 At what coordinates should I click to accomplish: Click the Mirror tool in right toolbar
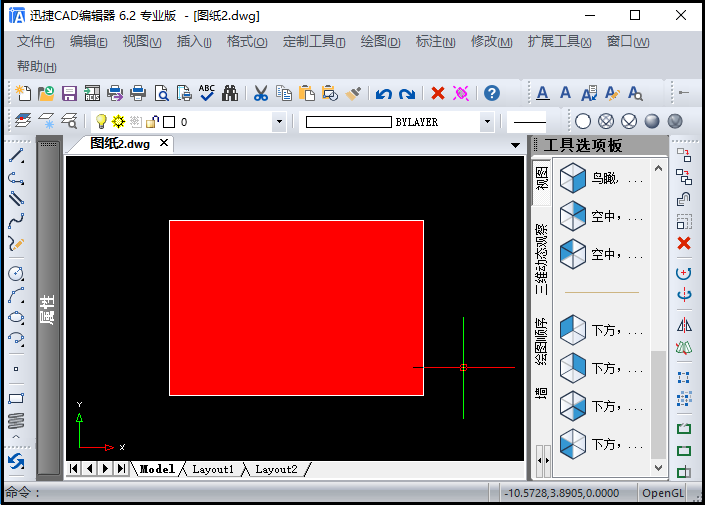[684, 325]
